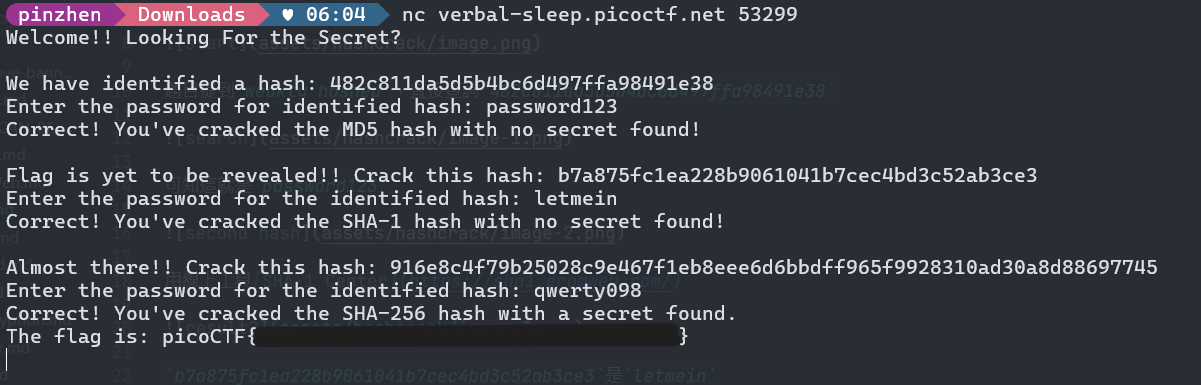This screenshot has width=1201, height=385.
Task: Click the SHA-256 with a secret found message
Action: 371,313
